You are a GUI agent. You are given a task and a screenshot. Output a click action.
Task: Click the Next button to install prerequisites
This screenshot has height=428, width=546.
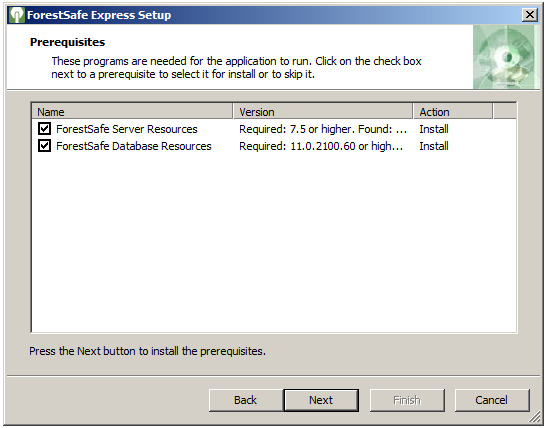coord(321,400)
